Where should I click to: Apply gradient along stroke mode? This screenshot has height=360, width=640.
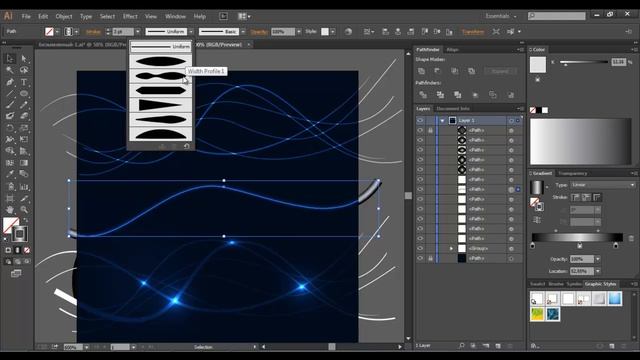click(x=586, y=198)
